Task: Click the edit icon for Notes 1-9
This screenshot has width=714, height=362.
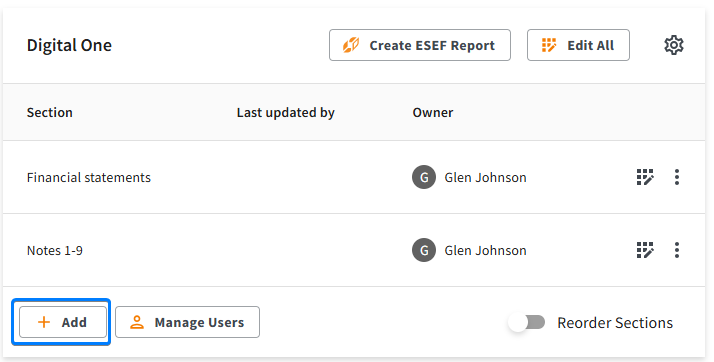Action: pos(645,250)
